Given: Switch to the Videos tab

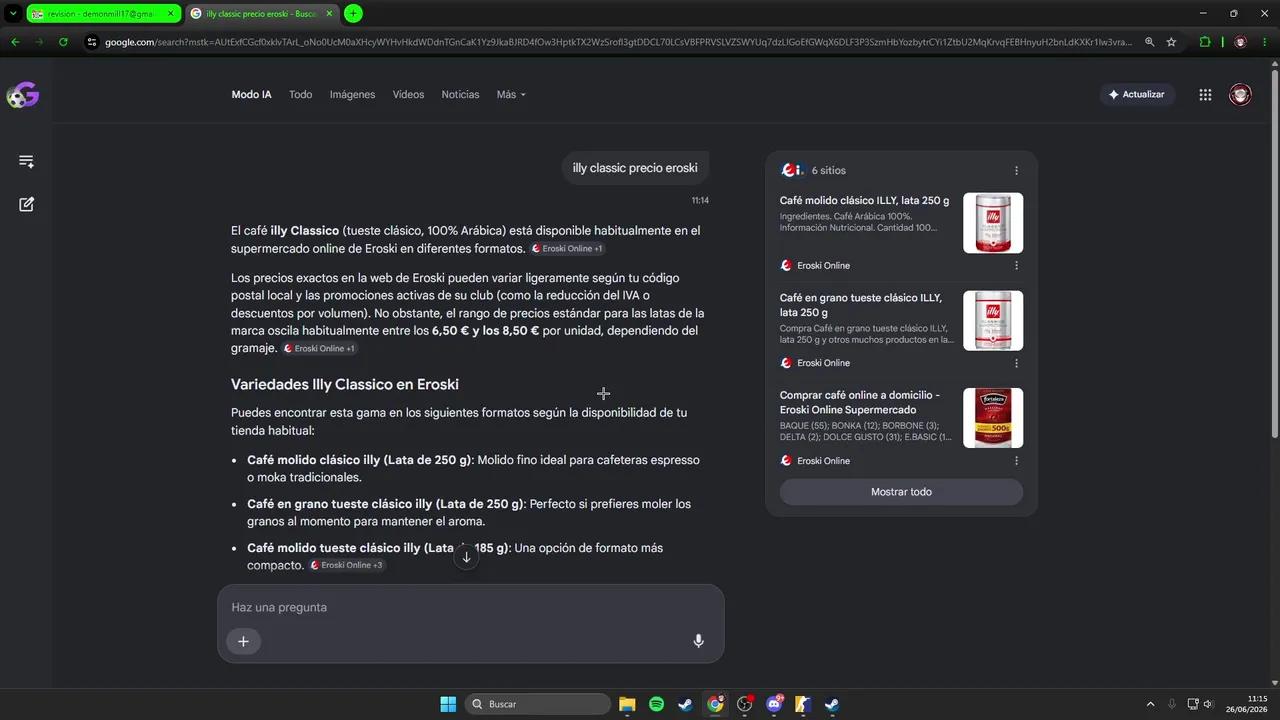Looking at the screenshot, I should tap(408, 95).
